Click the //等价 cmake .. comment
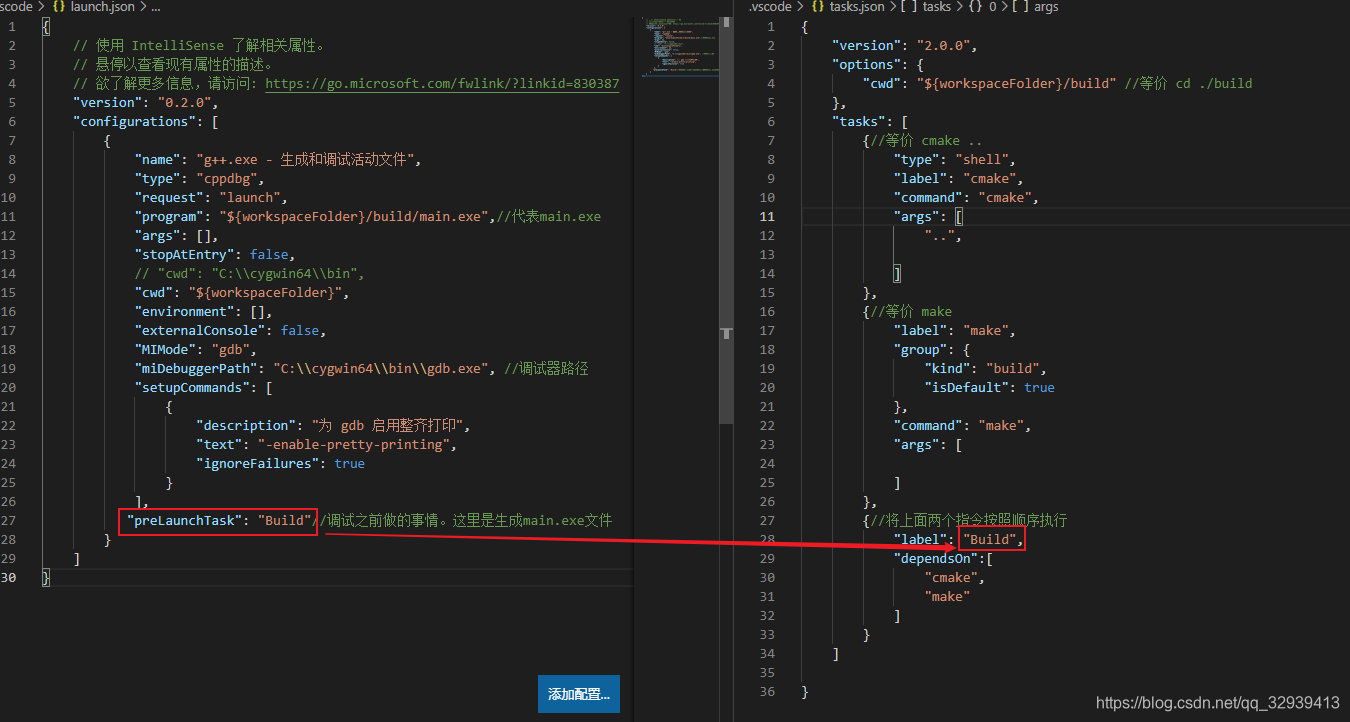Image resolution: width=1350 pixels, height=722 pixels. point(925,141)
